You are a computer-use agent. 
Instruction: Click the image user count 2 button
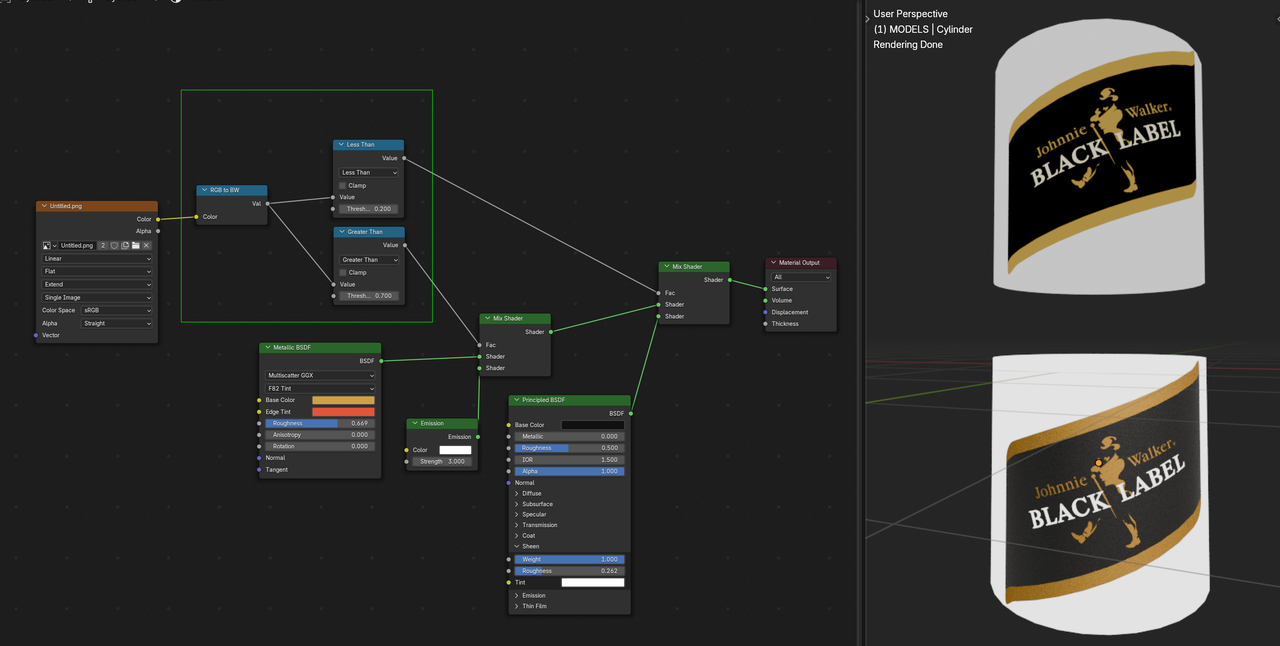(103, 245)
